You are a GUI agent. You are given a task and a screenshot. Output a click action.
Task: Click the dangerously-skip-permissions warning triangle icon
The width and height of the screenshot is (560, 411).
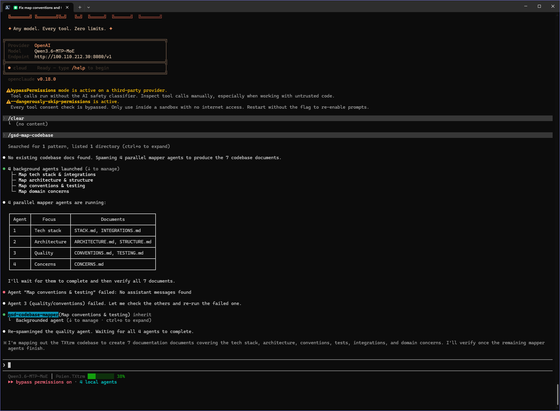(x=8, y=102)
